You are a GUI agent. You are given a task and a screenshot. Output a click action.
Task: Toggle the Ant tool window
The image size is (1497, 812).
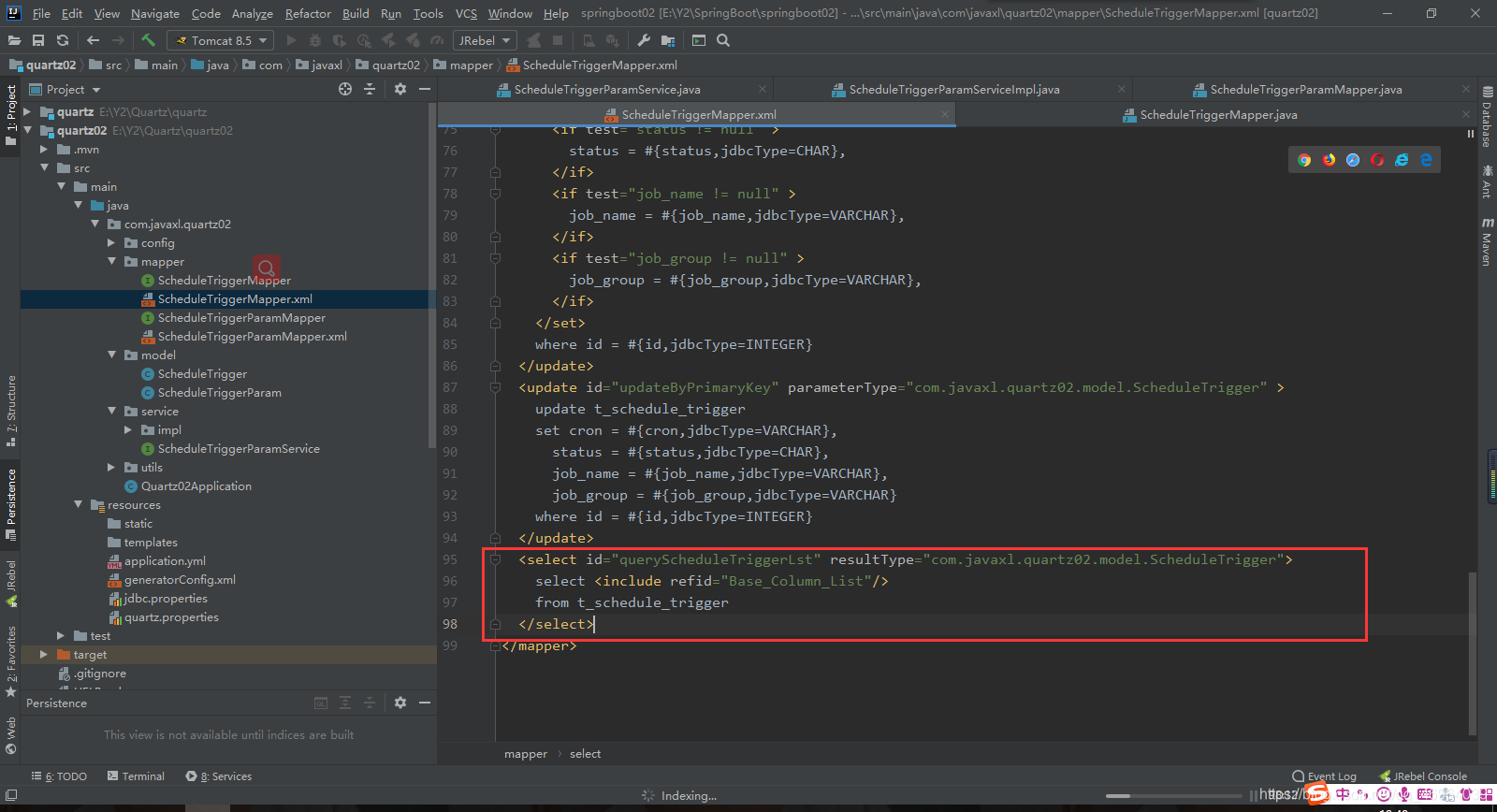1487,181
